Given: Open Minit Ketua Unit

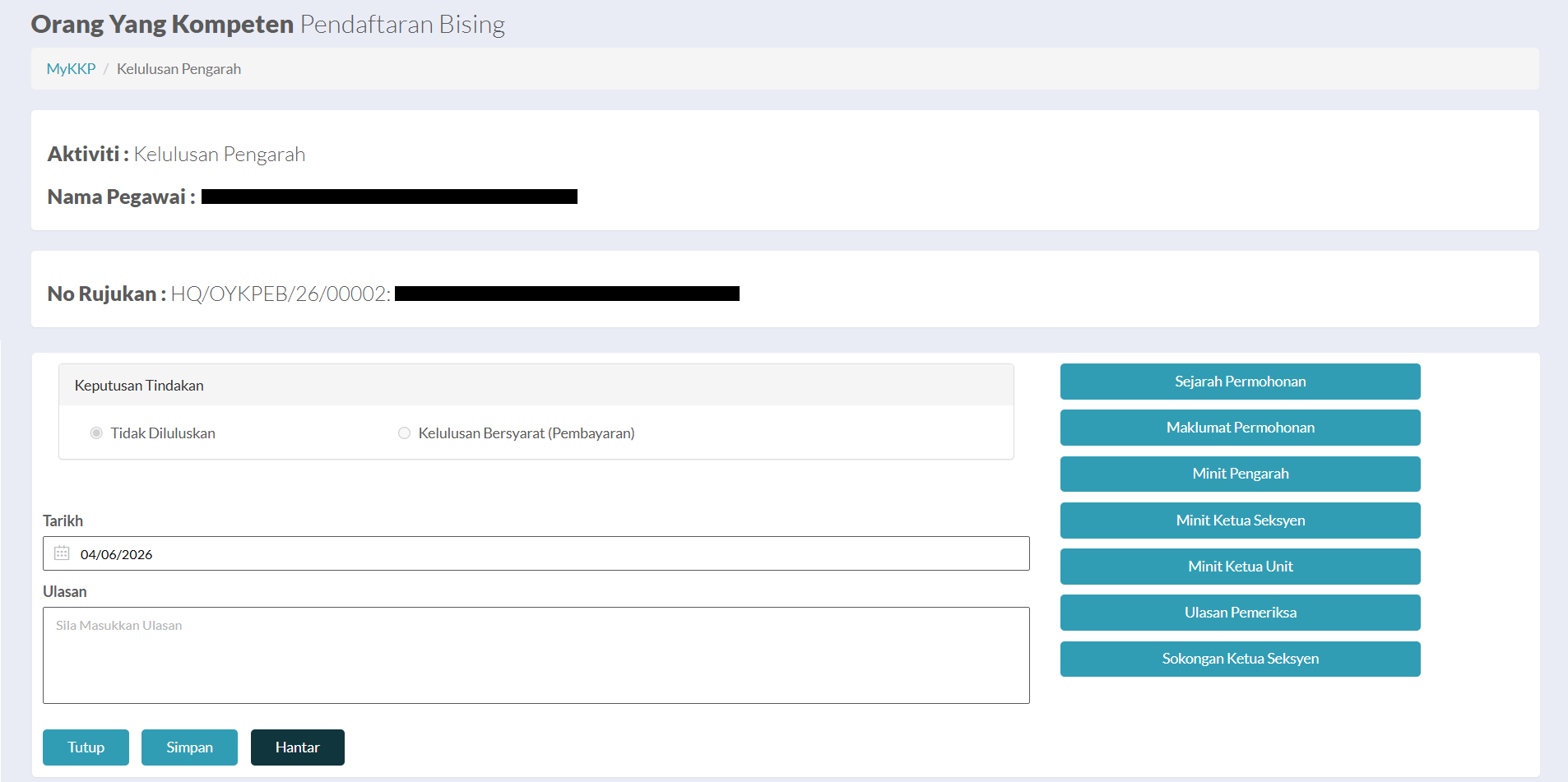Looking at the screenshot, I should tap(1240, 567).
